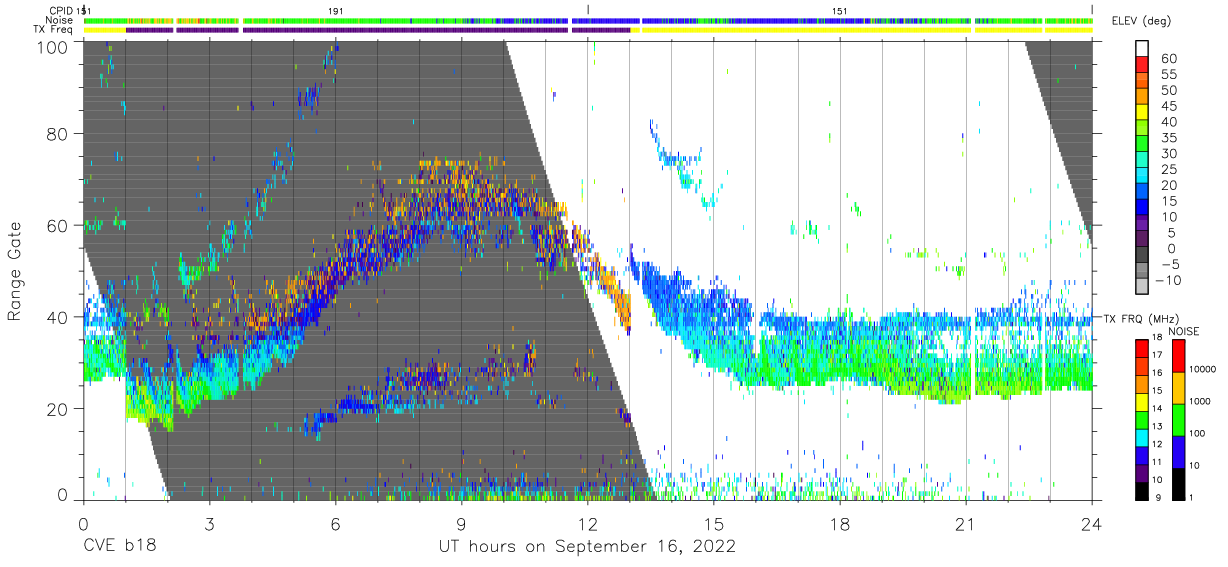
Task: Click 'UT hours on September 16, 2022' axis title
Action: coord(587,547)
